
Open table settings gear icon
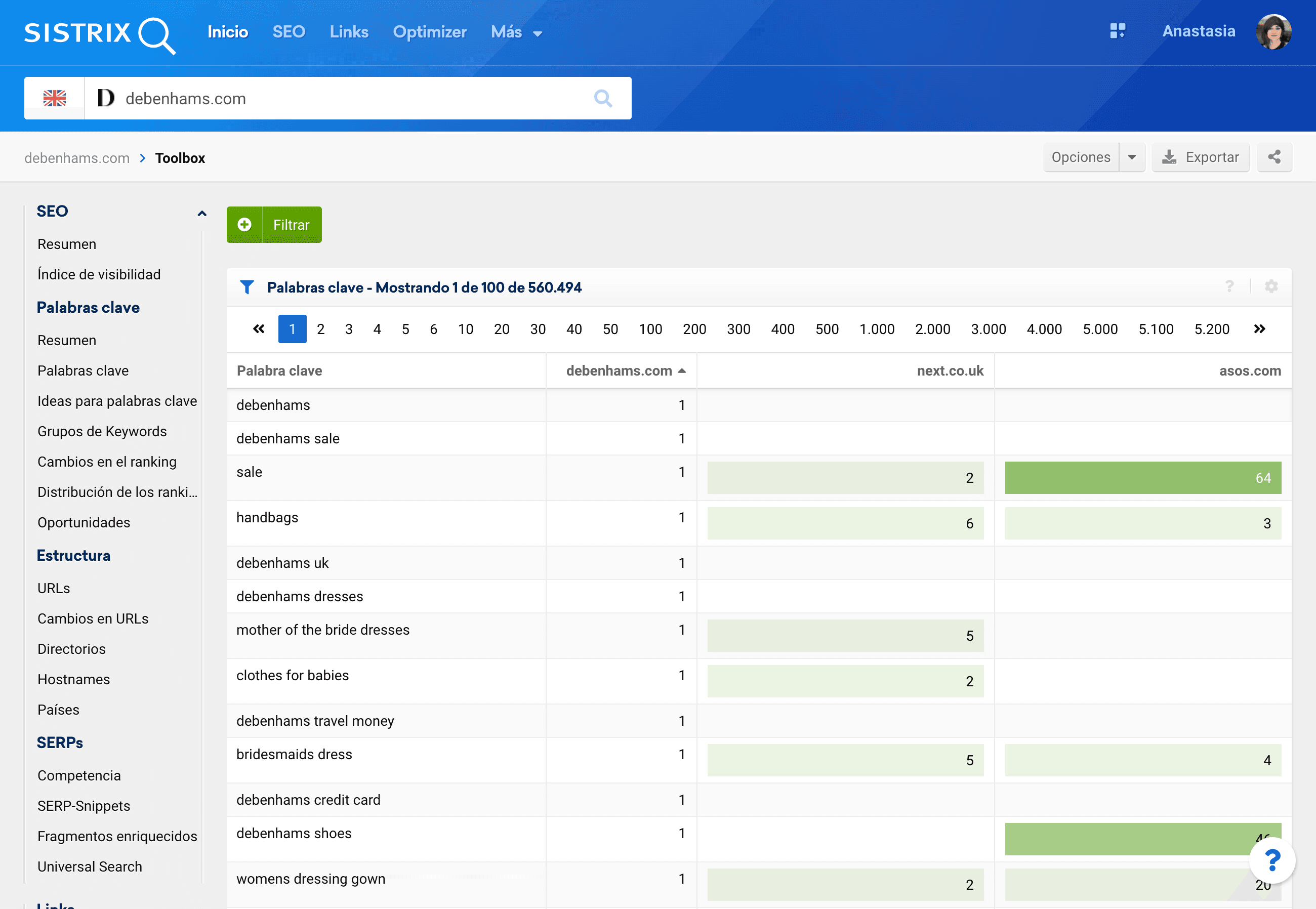point(1271,286)
